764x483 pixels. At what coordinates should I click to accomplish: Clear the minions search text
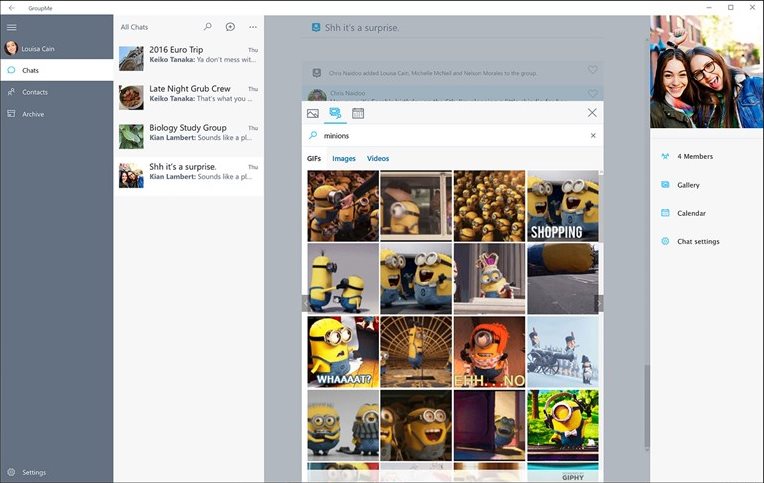coord(593,135)
